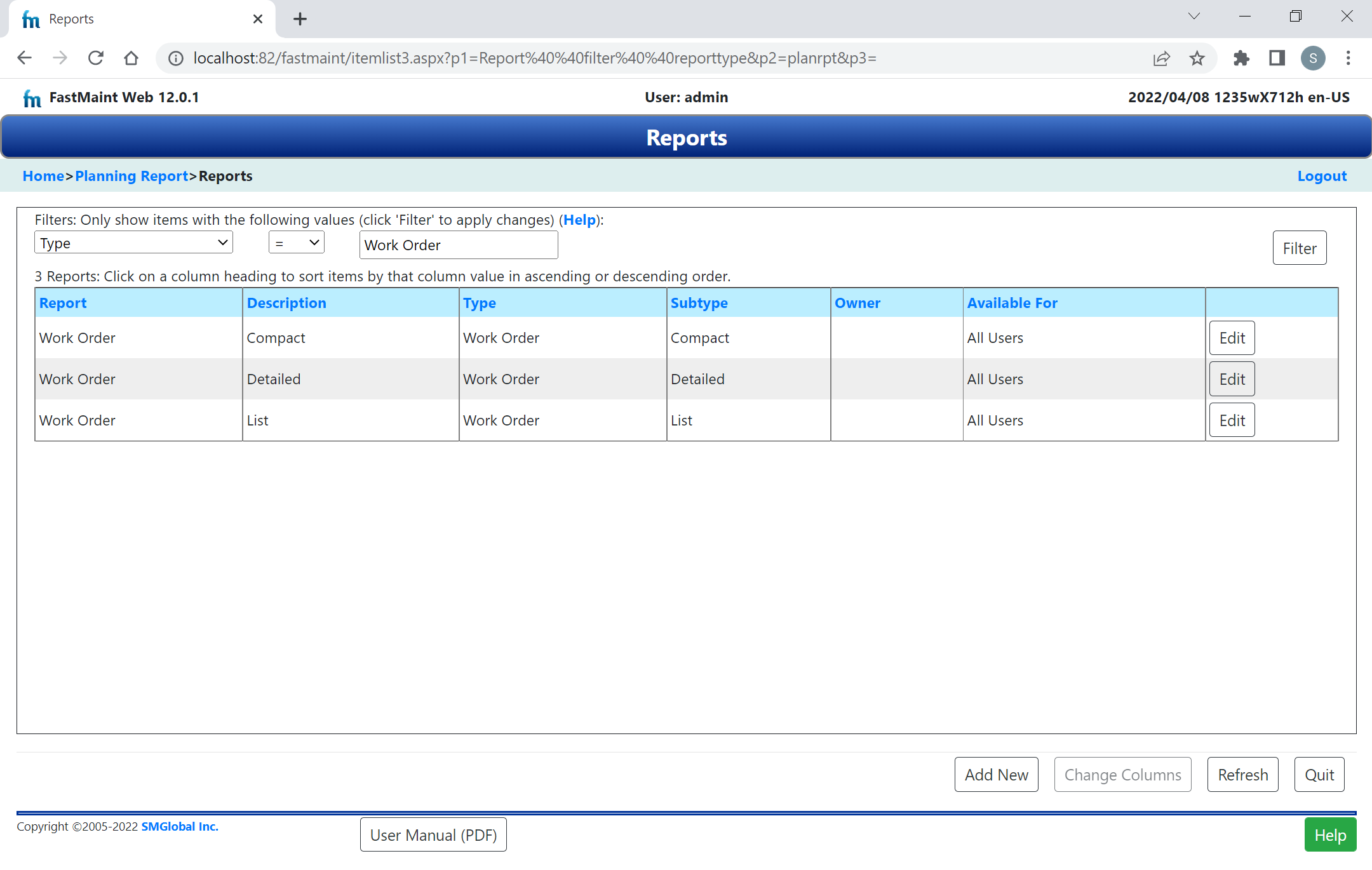Viewport: 1372px width, 870px height.
Task: Click the Subtype column heading to sort
Action: pos(700,302)
